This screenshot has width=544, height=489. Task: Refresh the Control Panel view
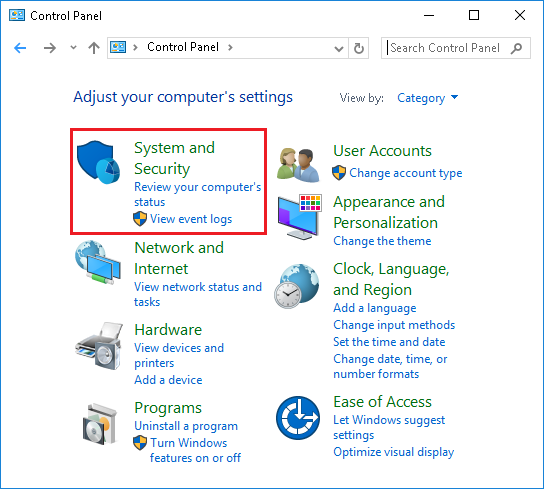pyautogui.click(x=359, y=48)
